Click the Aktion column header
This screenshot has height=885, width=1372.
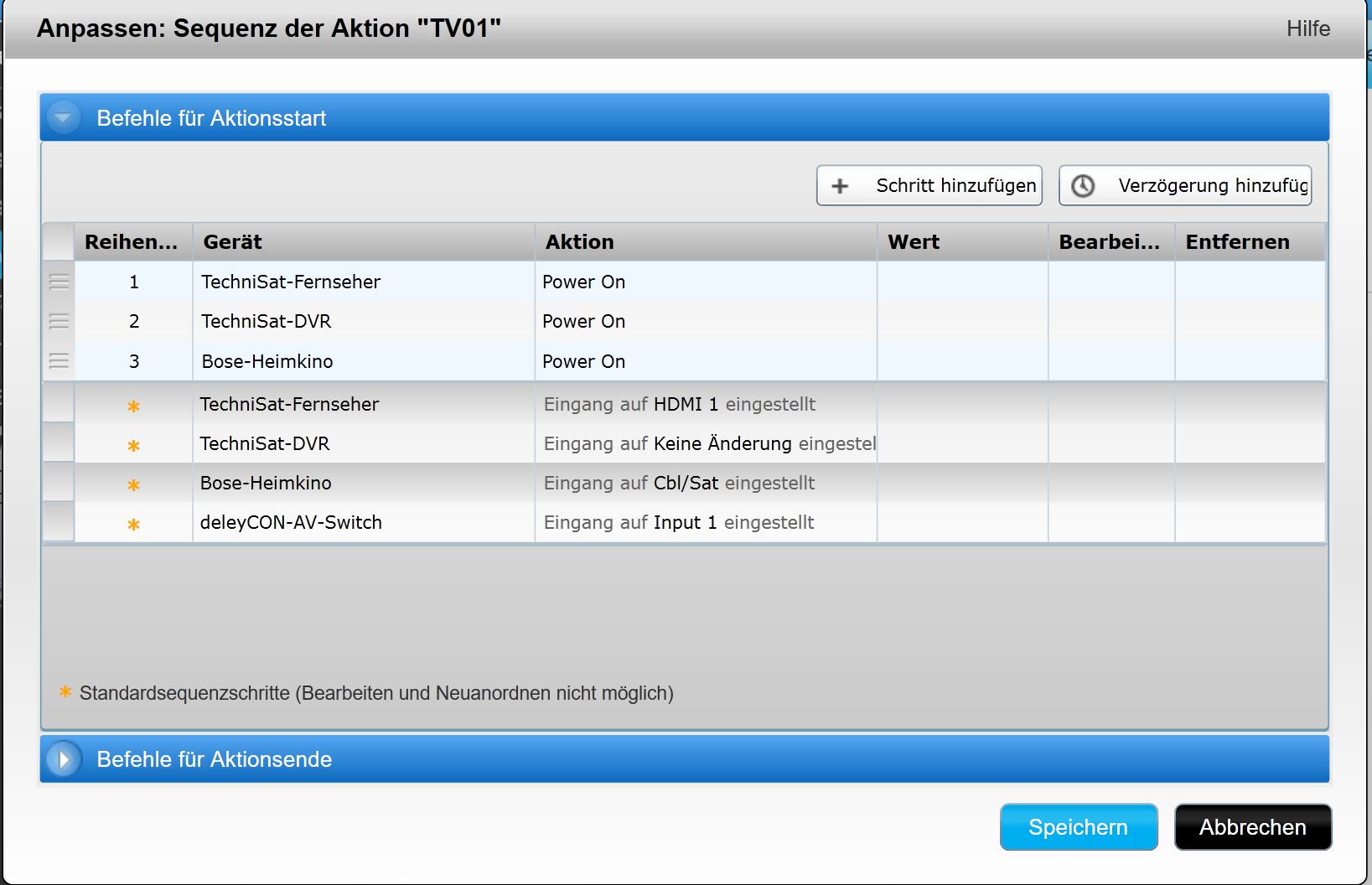coord(705,242)
